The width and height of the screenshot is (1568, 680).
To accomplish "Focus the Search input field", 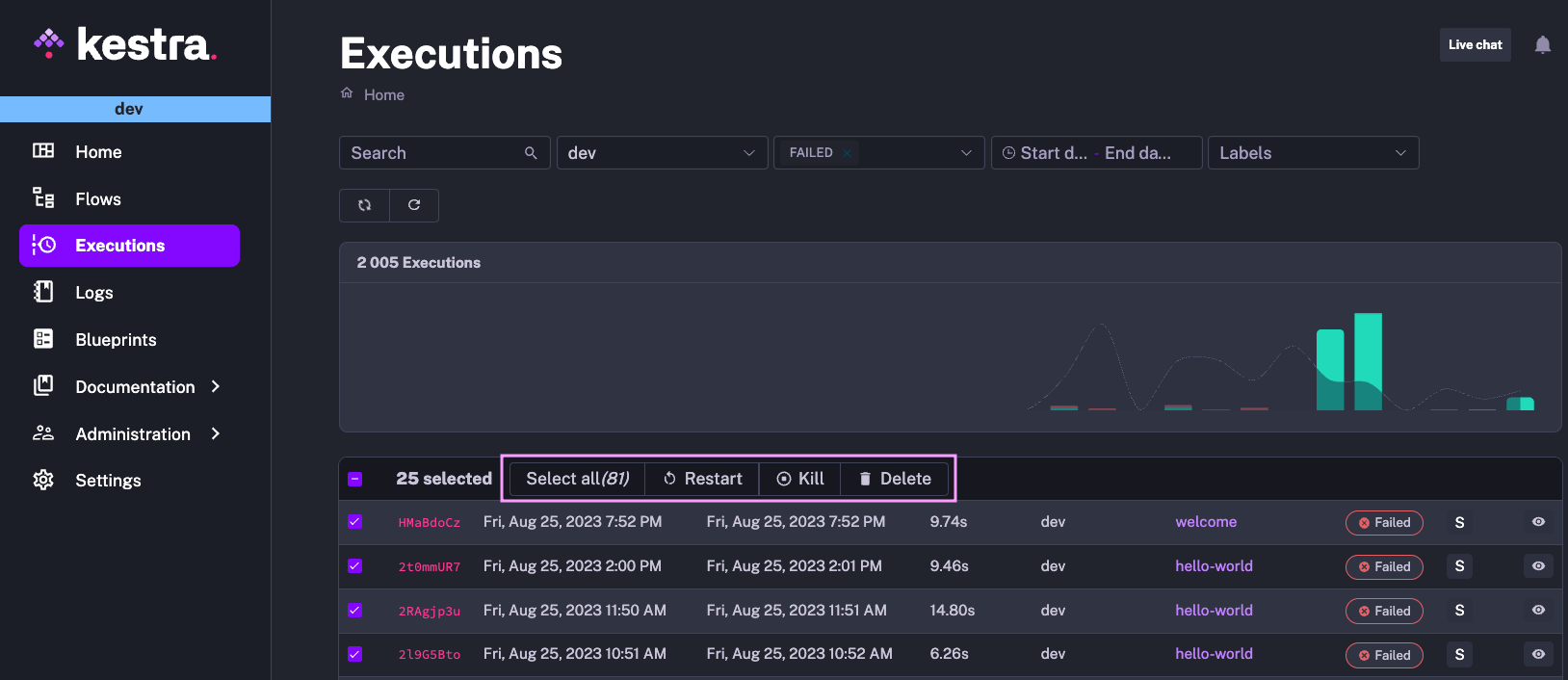I will point(444,152).
